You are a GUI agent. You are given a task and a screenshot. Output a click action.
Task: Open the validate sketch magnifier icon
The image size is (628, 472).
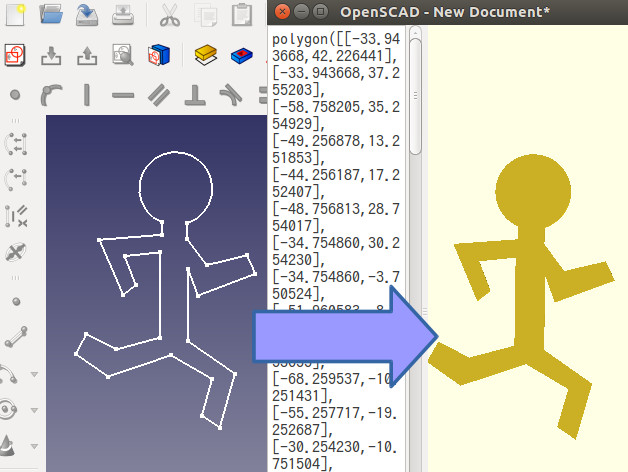click(123, 55)
